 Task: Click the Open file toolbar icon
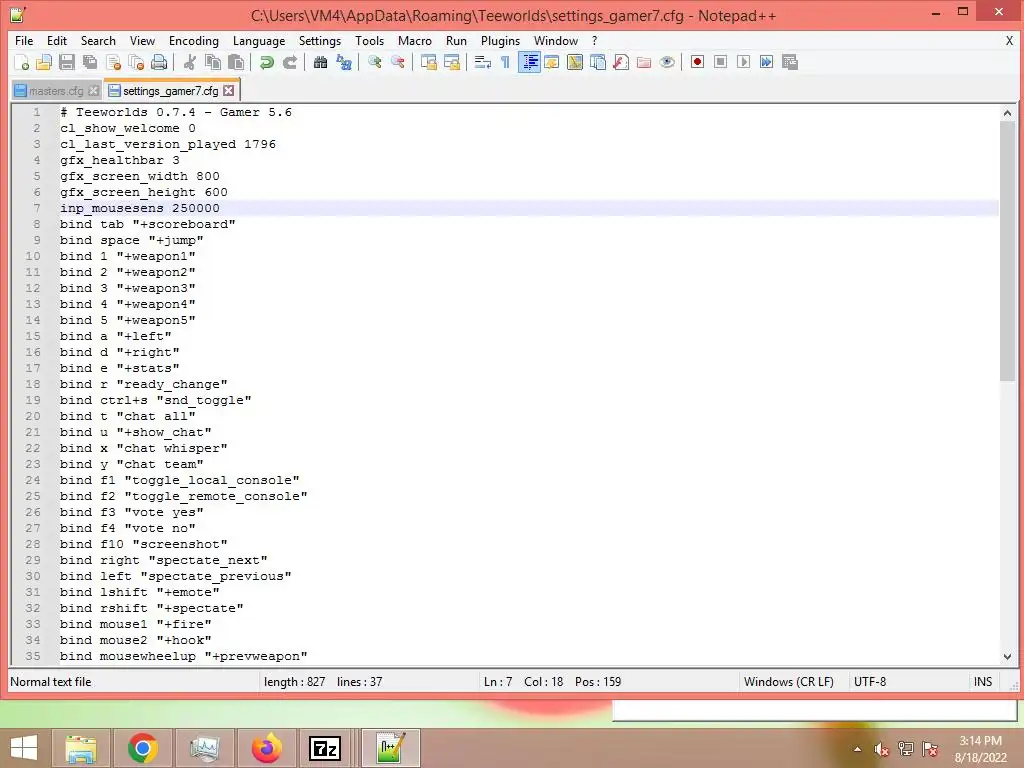(44, 62)
